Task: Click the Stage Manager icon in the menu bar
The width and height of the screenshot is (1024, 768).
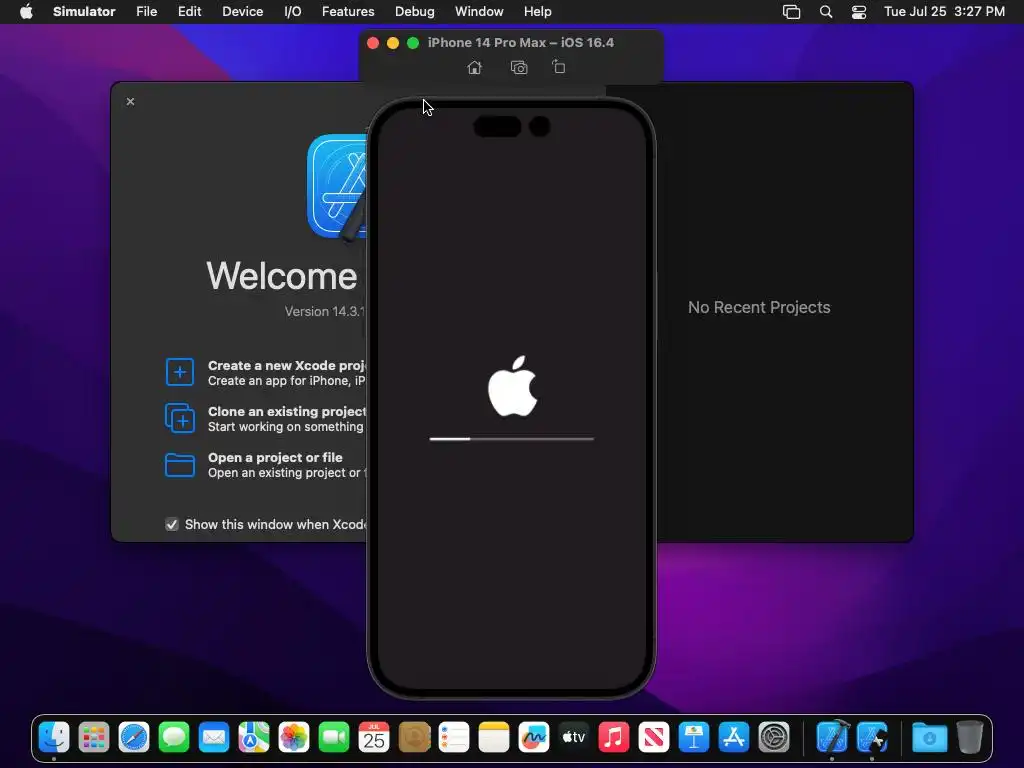Action: (792, 11)
